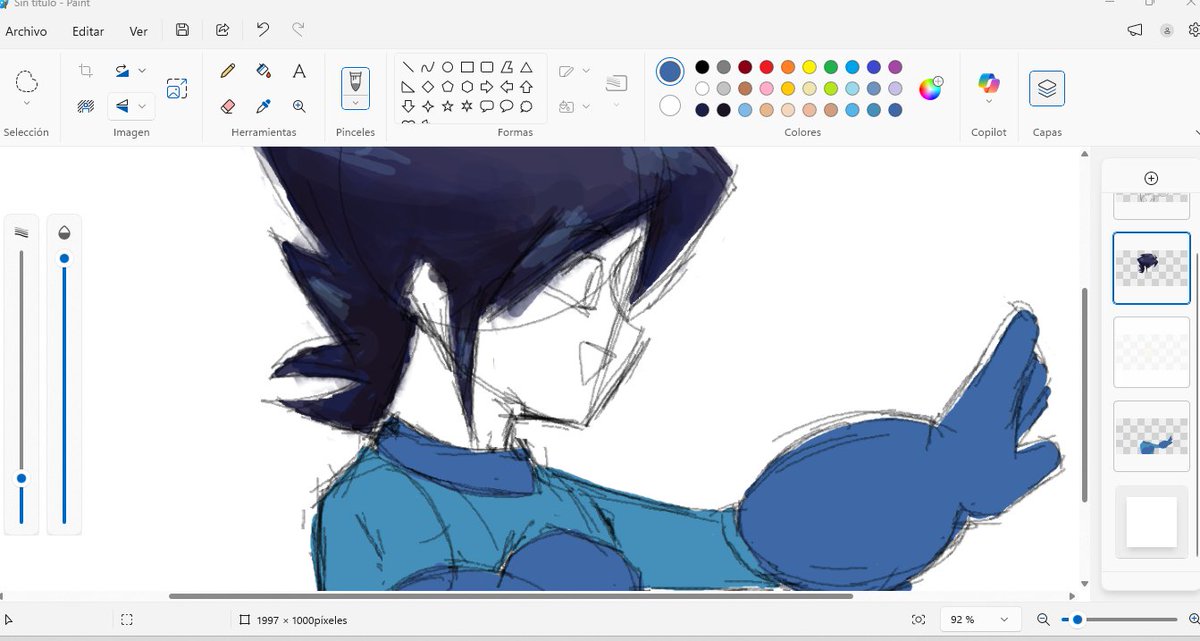
Task: Click the horizontal canvas scrollbar
Action: point(511,596)
